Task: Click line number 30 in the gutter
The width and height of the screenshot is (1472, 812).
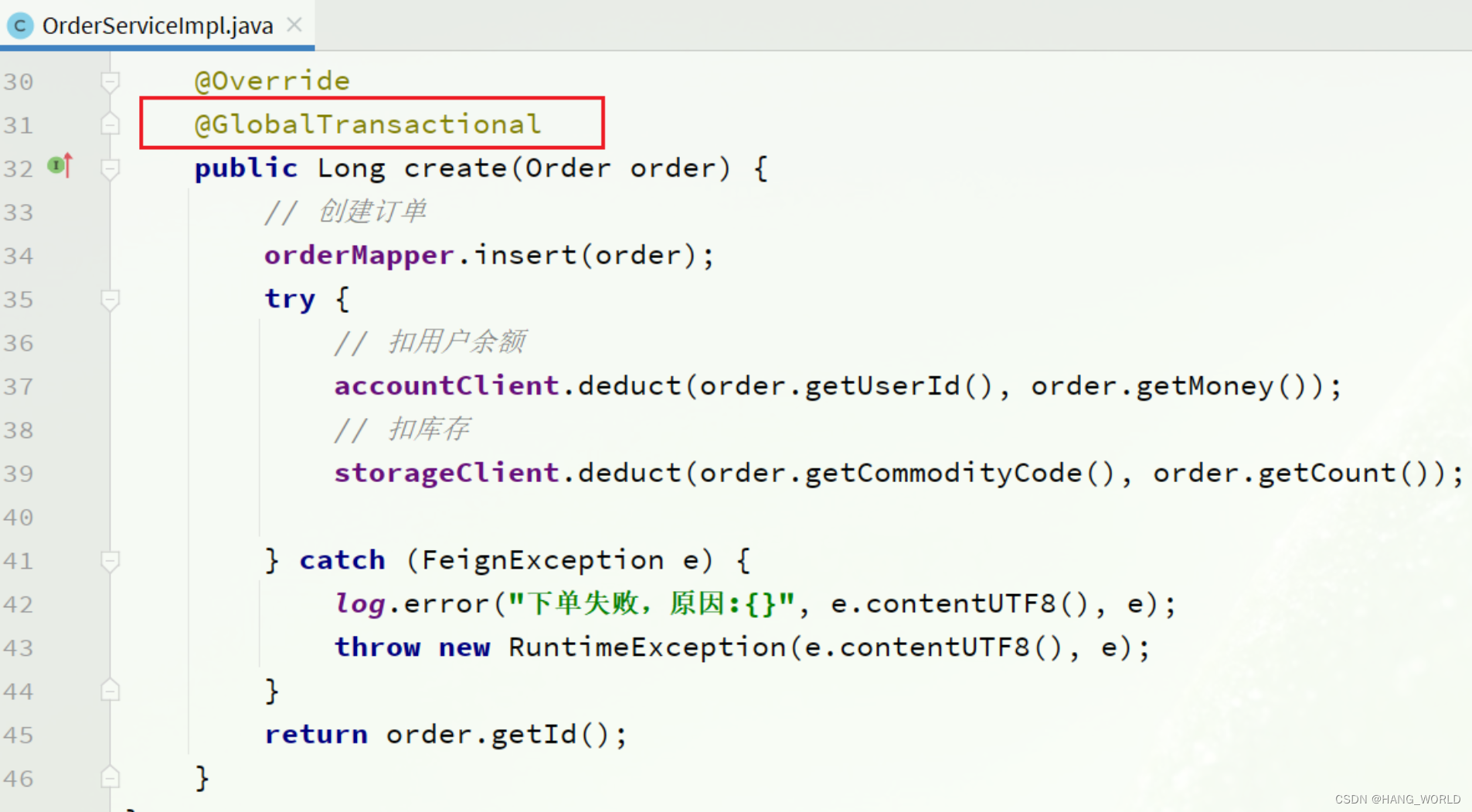Action: (x=19, y=82)
